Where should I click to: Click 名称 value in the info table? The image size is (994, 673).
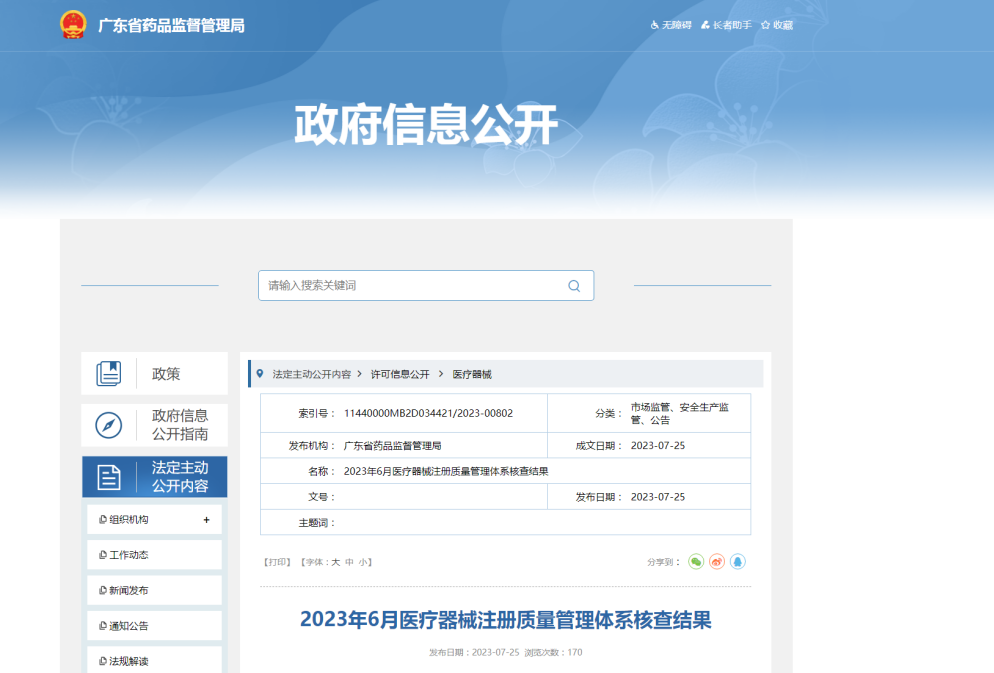point(446,471)
